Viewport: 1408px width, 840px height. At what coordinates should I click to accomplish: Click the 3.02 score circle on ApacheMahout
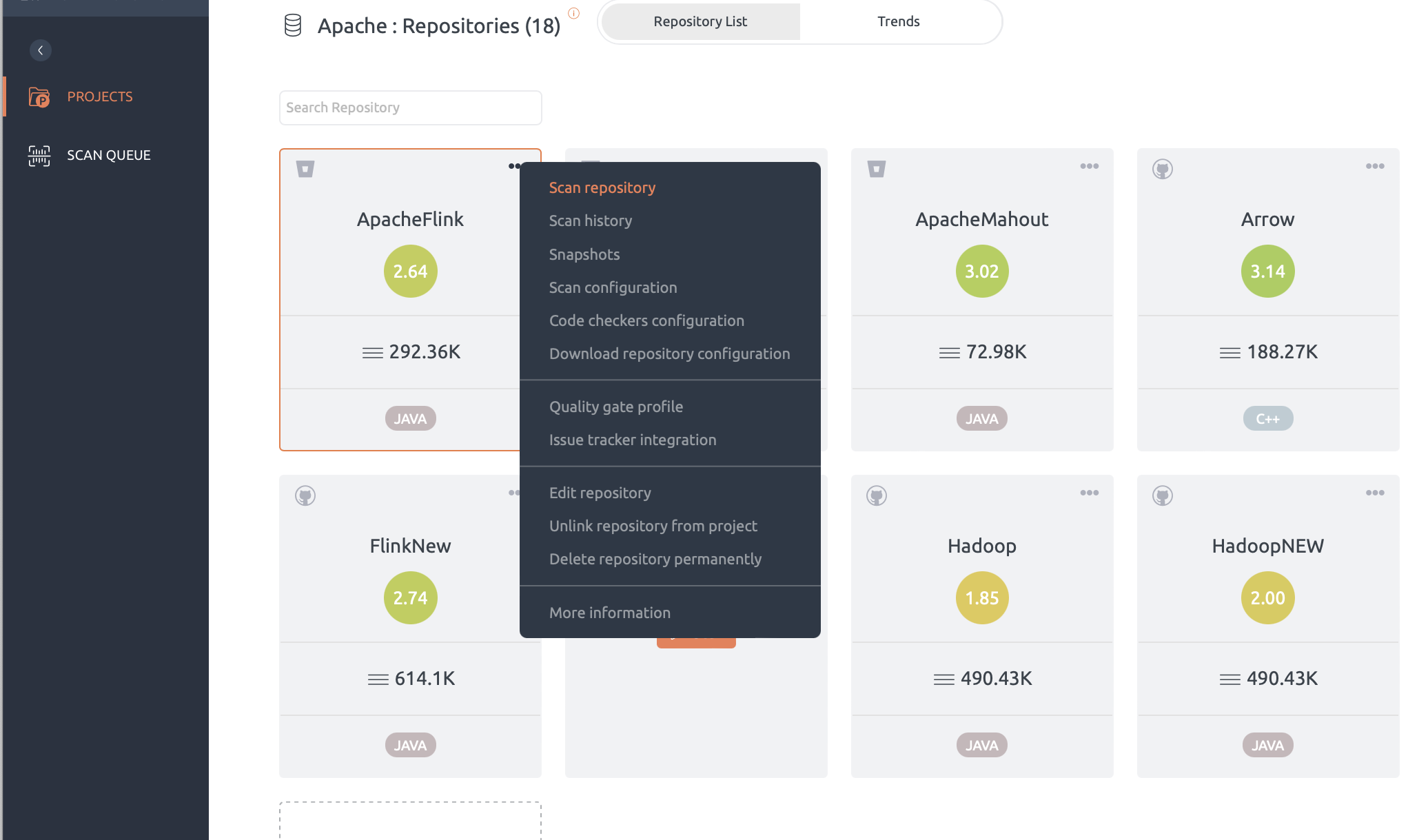[x=982, y=272]
